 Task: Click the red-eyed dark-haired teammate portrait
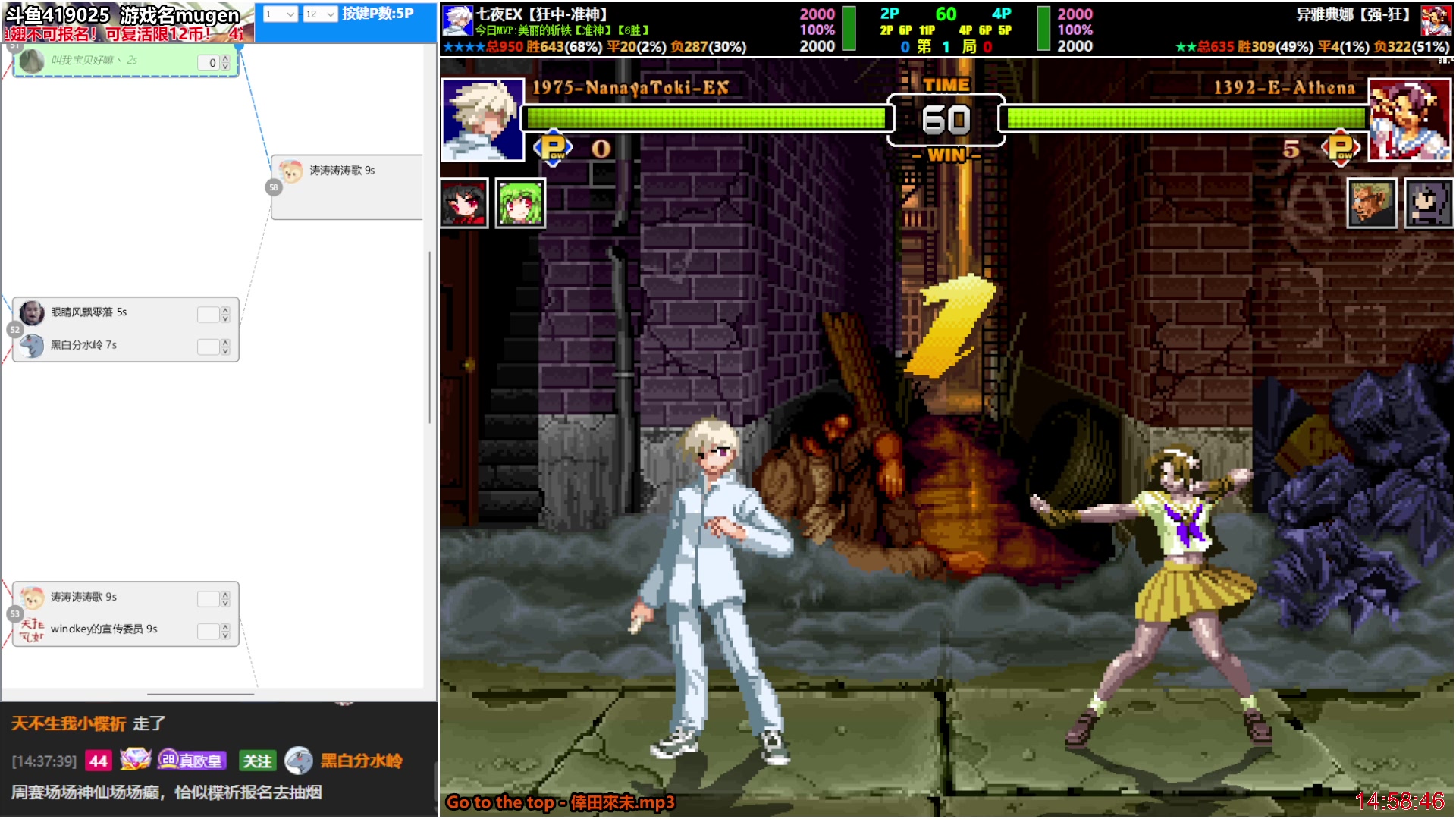click(463, 203)
